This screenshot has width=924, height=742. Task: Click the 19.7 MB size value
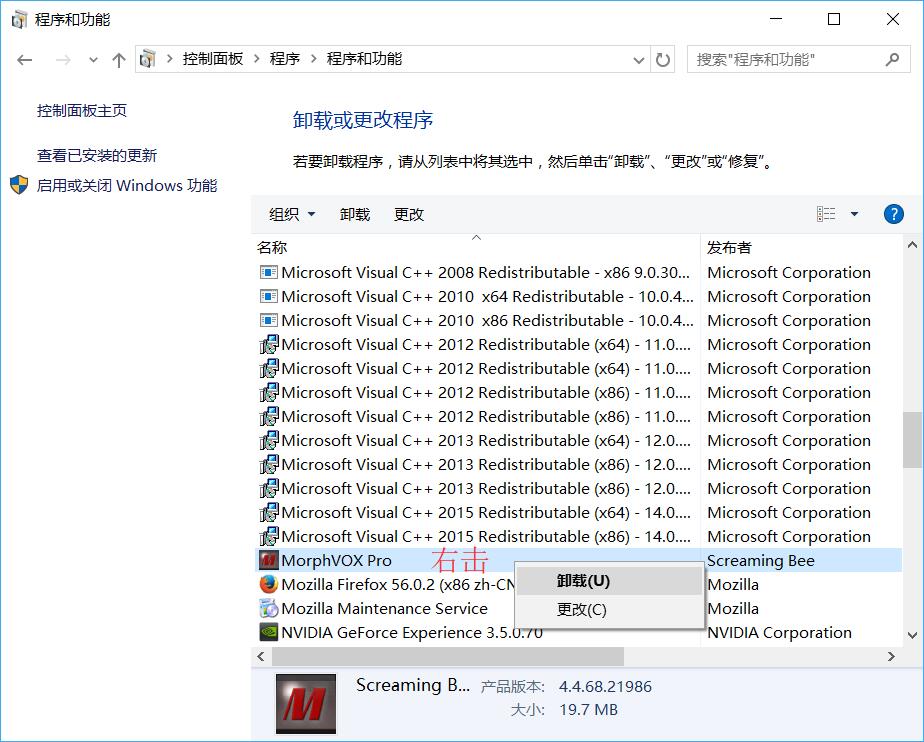click(588, 710)
